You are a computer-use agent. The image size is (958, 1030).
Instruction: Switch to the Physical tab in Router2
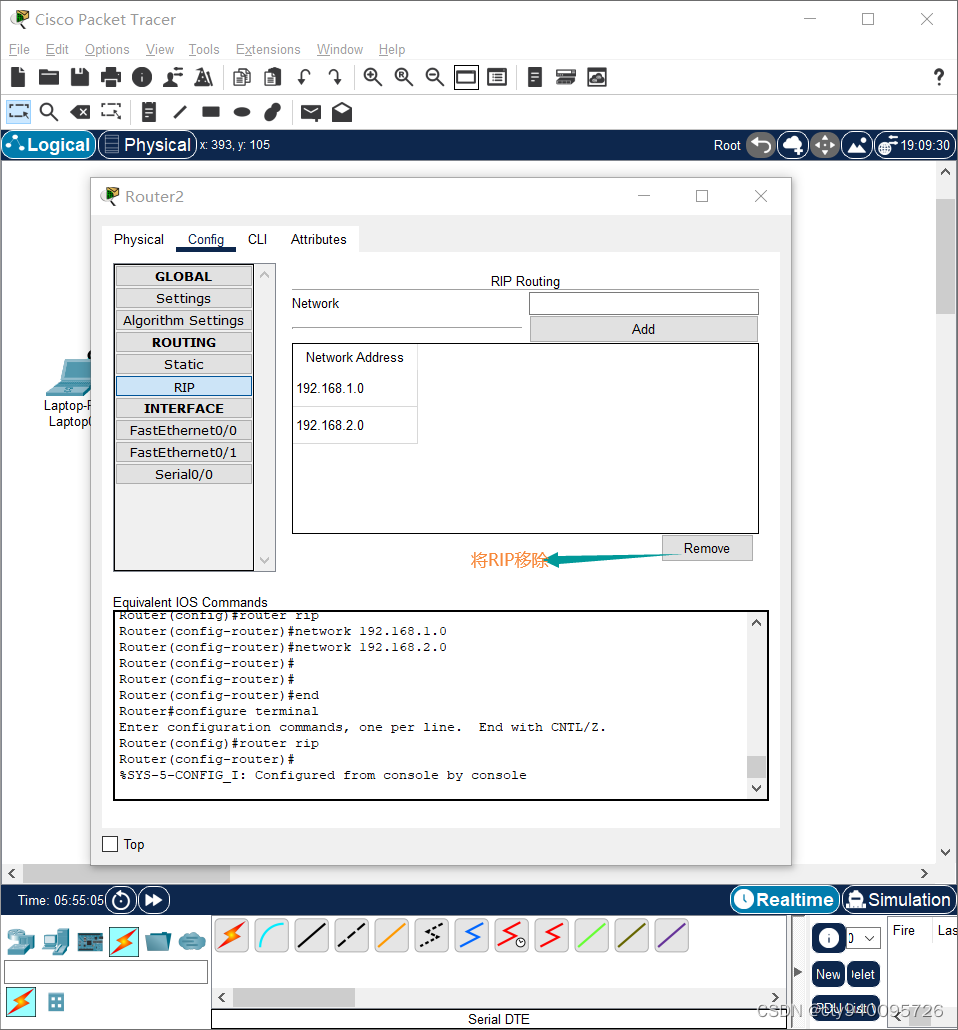click(139, 239)
